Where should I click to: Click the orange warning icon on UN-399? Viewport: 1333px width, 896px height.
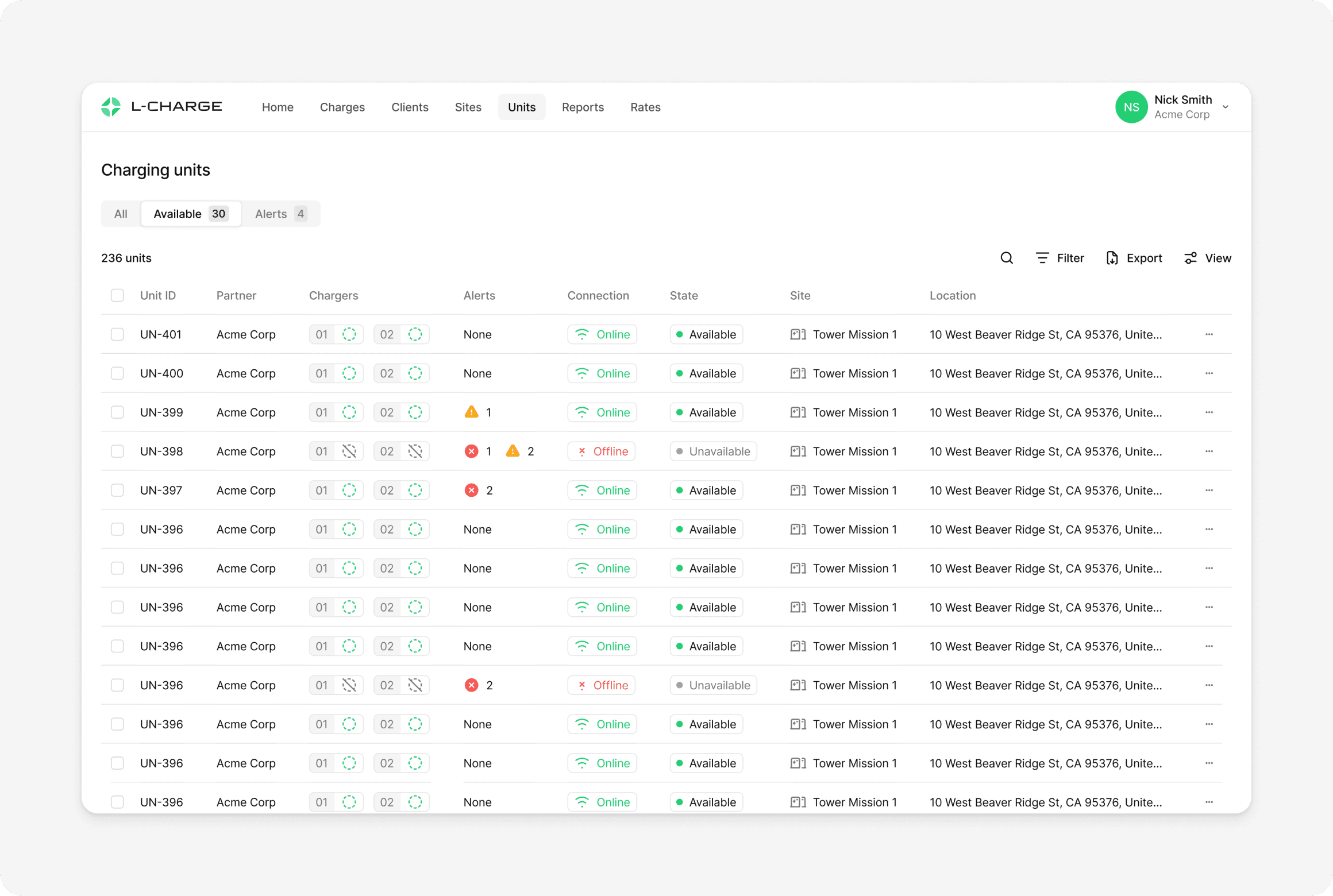471,412
